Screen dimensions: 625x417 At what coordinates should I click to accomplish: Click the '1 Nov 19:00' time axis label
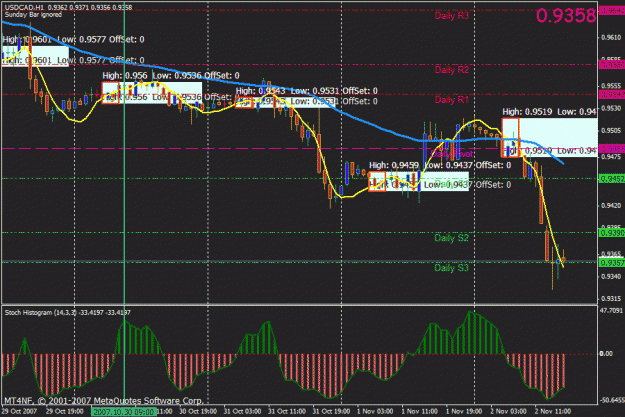[464, 411]
